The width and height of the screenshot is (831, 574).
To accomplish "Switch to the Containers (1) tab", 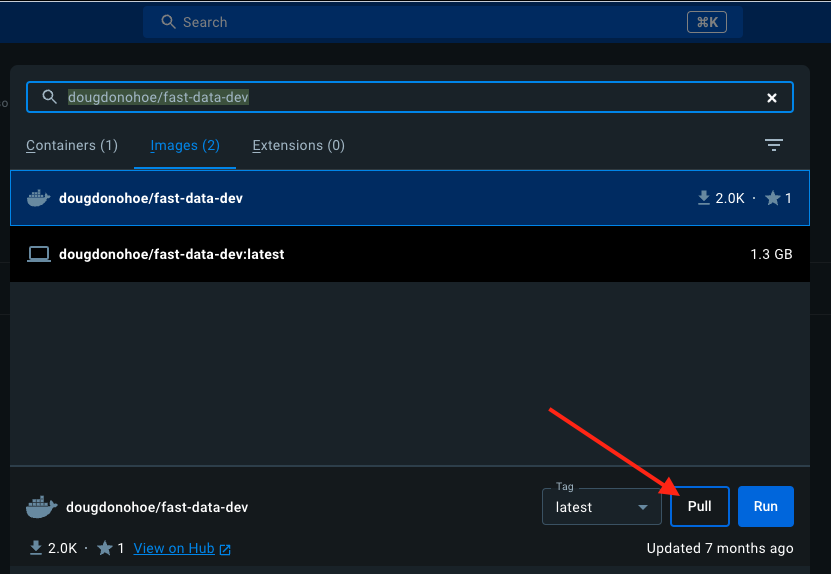I will pyautogui.click(x=72, y=146).
